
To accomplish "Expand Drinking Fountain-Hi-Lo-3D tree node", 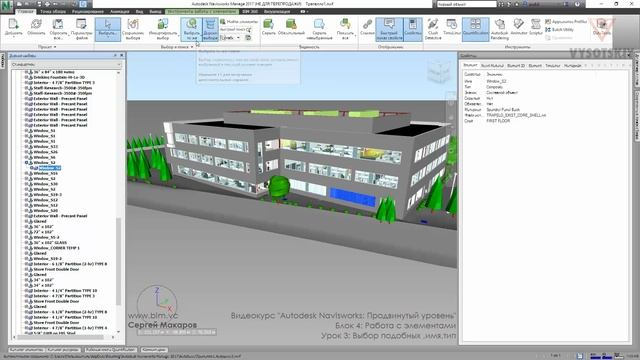I will [26, 77].
